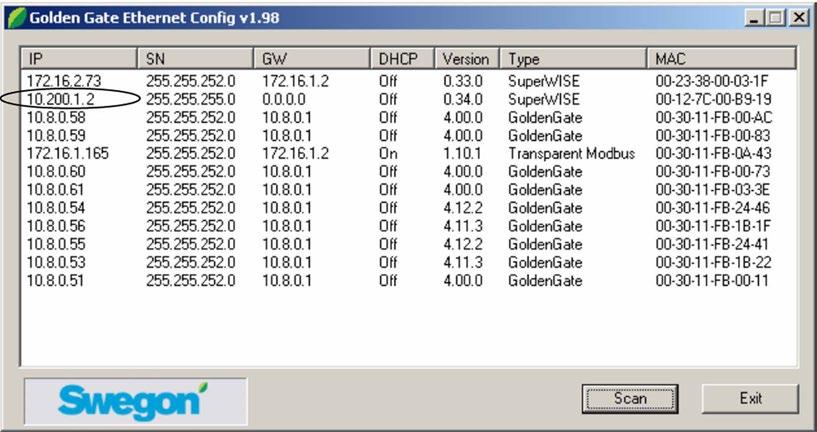Image resolution: width=817 pixels, height=432 pixels.
Task: Select the device at IP 10.8.0.60
Action: coord(409,171)
